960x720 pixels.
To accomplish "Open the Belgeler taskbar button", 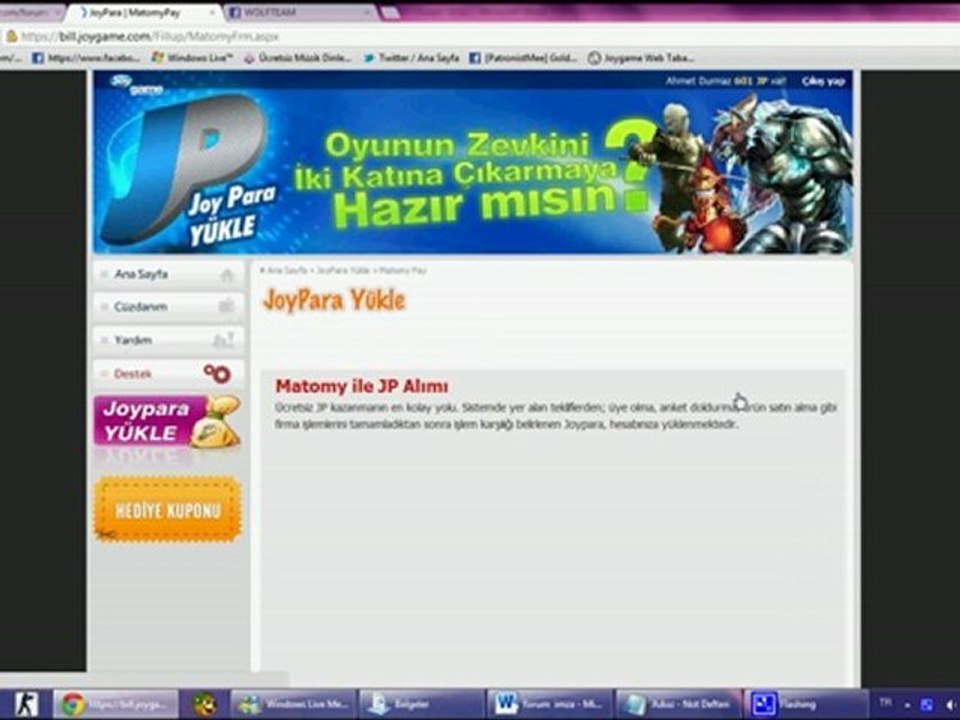I will [421, 704].
